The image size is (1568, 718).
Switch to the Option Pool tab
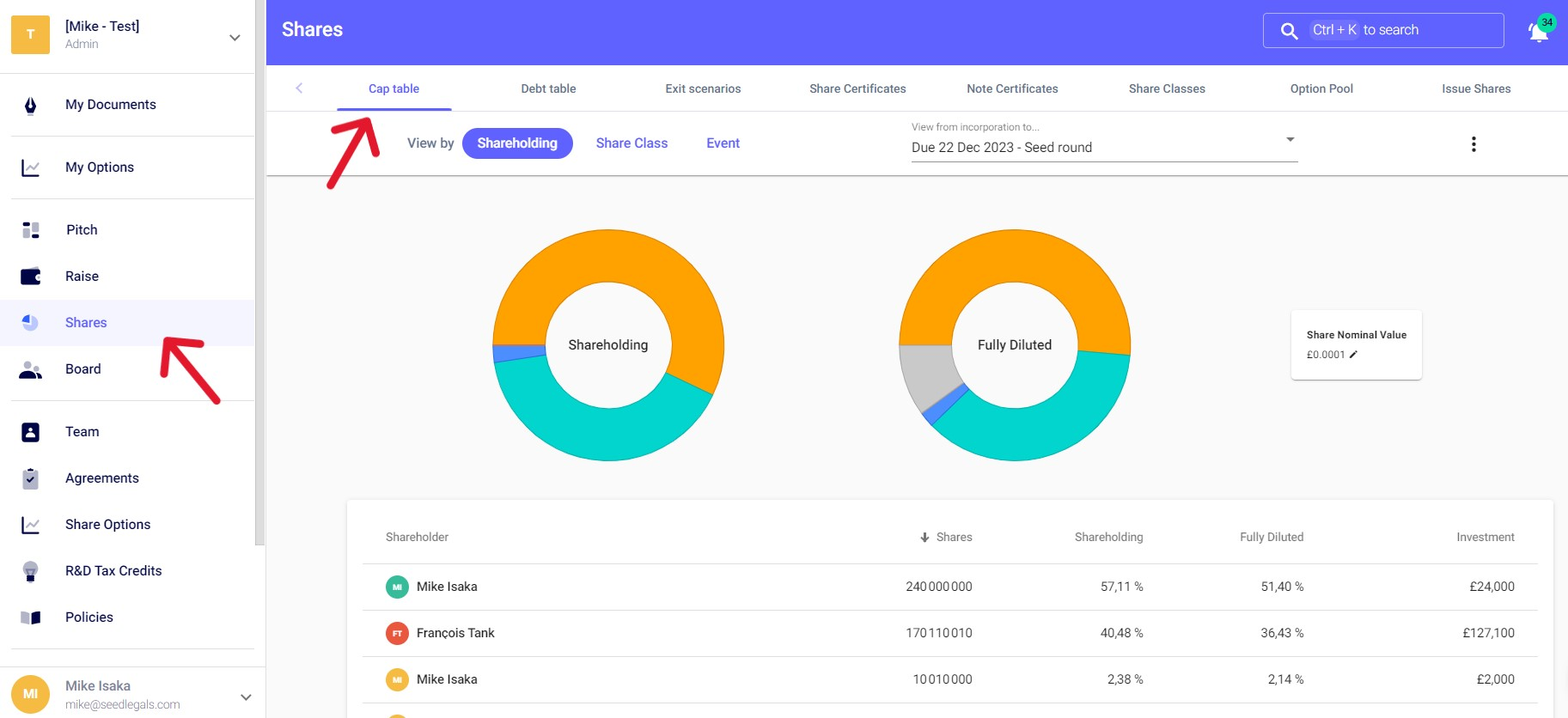(x=1321, y=88)
